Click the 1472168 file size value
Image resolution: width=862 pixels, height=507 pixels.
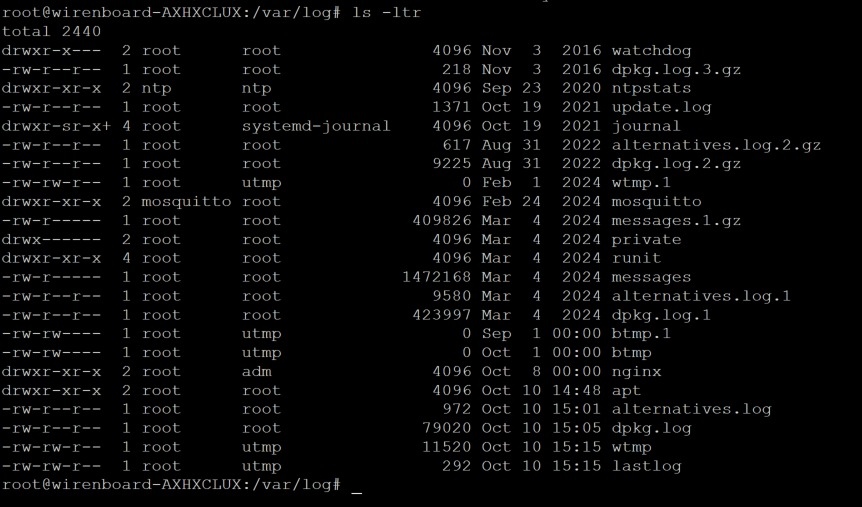point(436,277)
